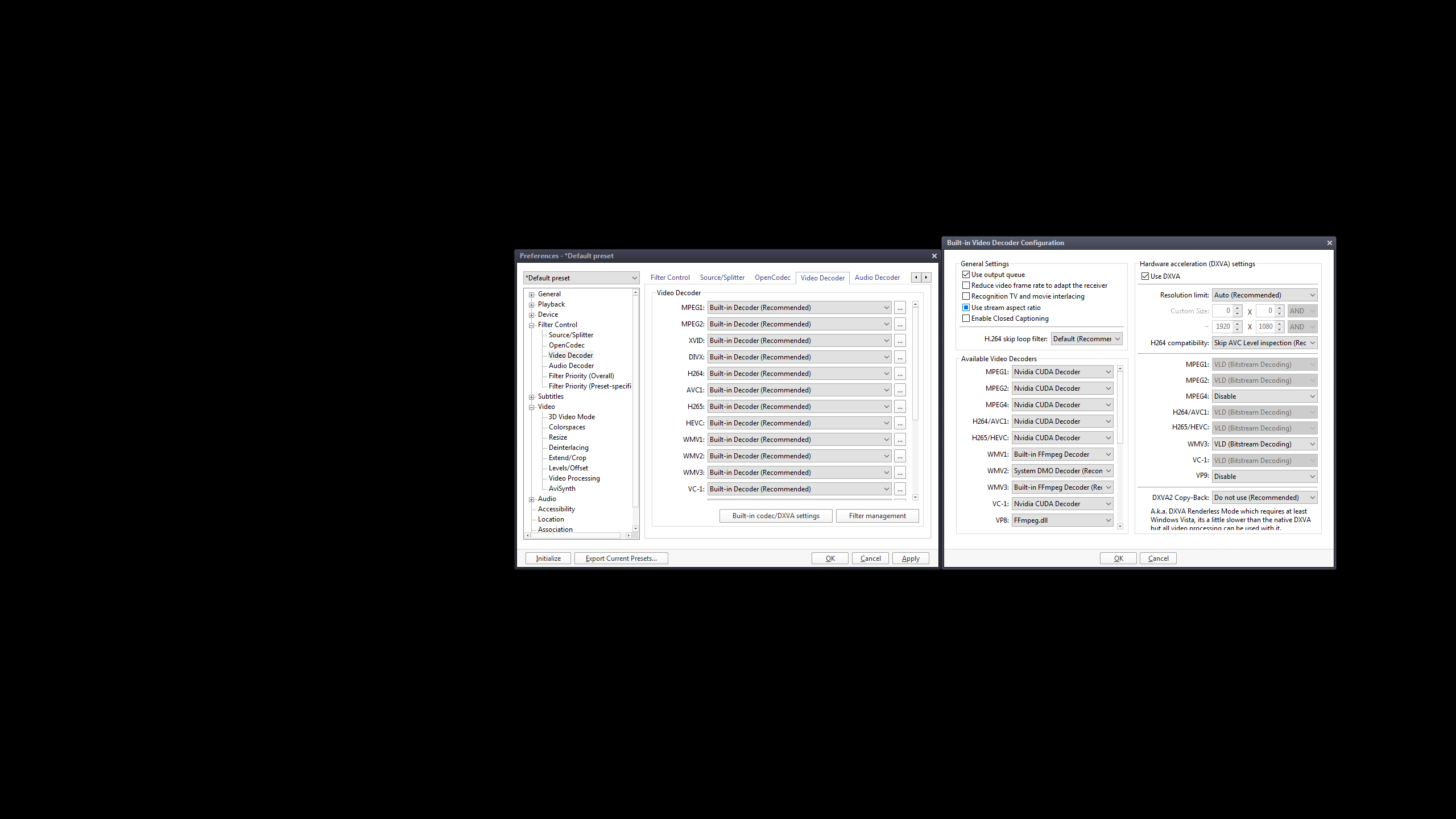Click OK in decoder configuration dialog
Image resolution: width=1456 pixels, height=819 pixels.
click(x=1118, y=559)
